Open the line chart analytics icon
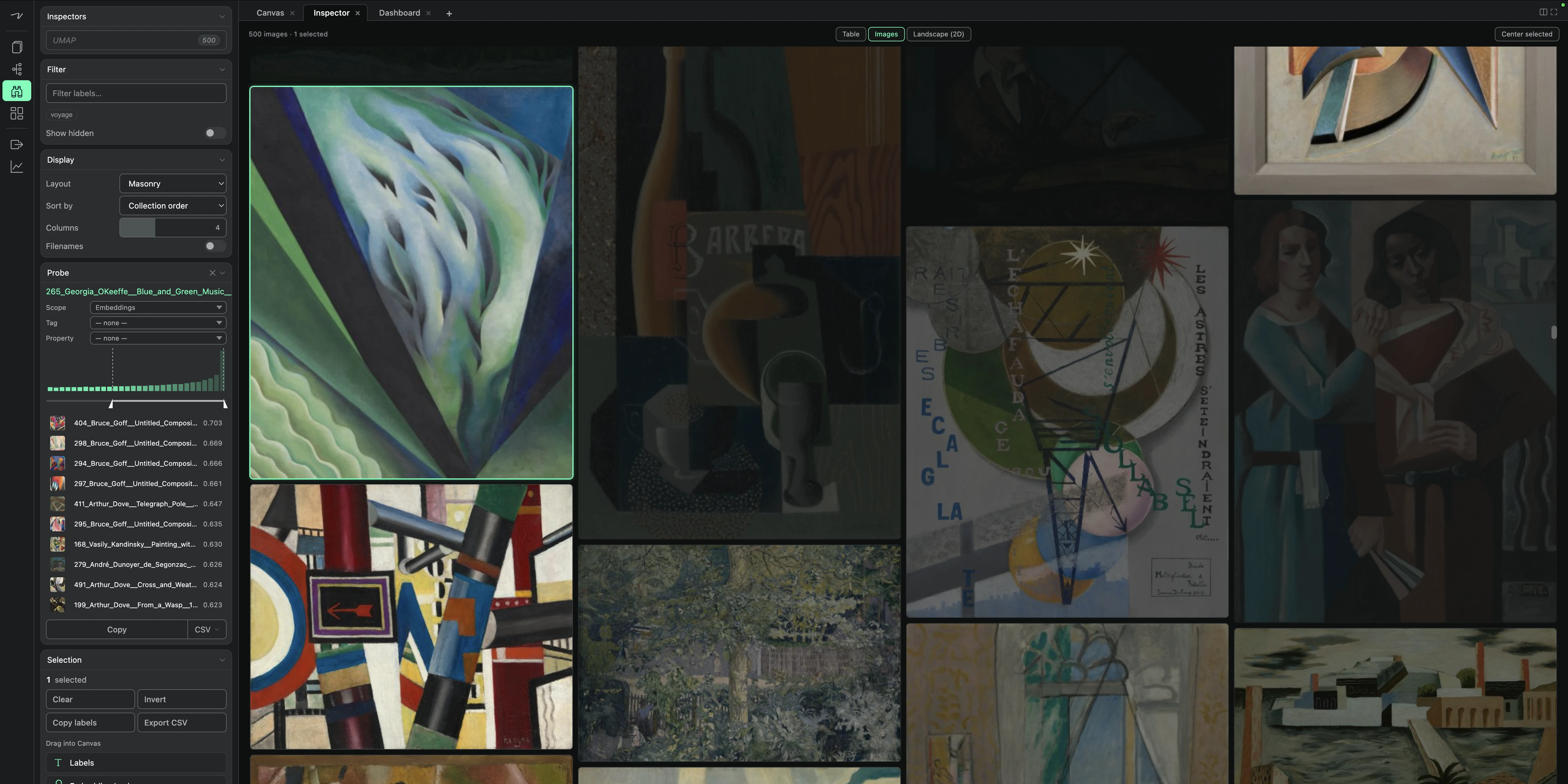The image size is (1568, 784). coord(17,166)
